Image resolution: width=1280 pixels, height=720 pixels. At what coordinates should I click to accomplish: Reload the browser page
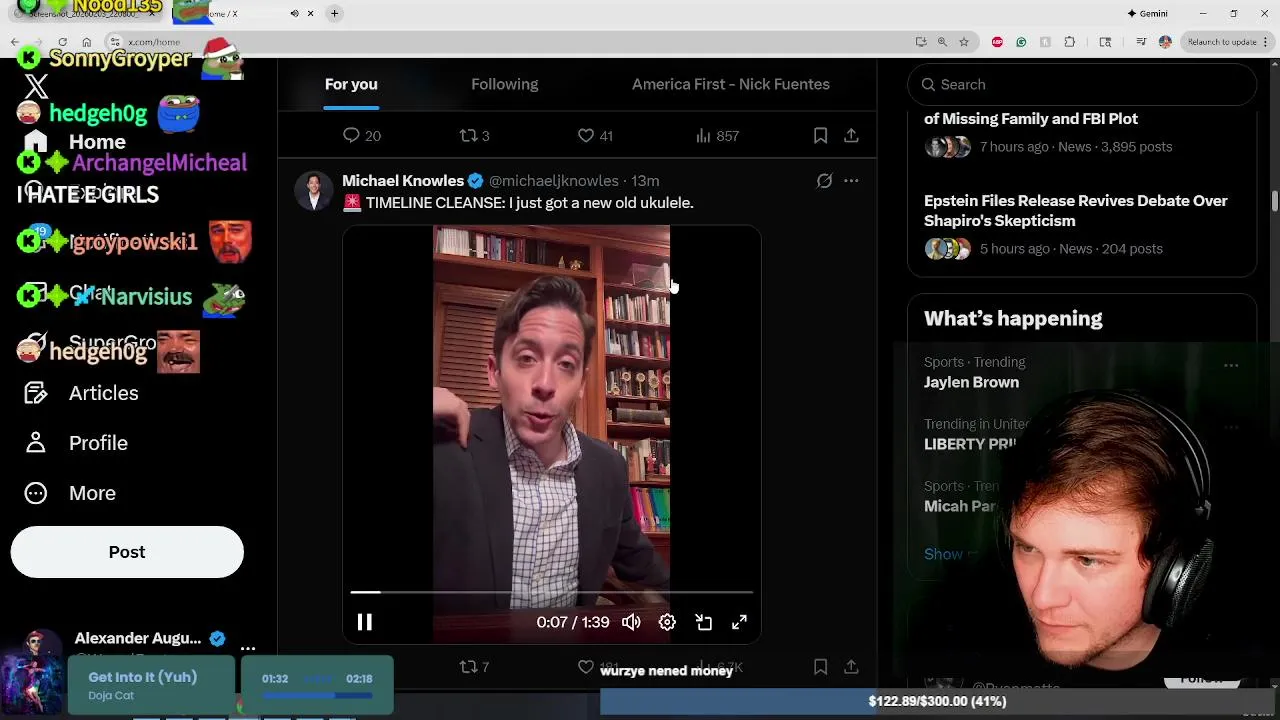[62, 42]
